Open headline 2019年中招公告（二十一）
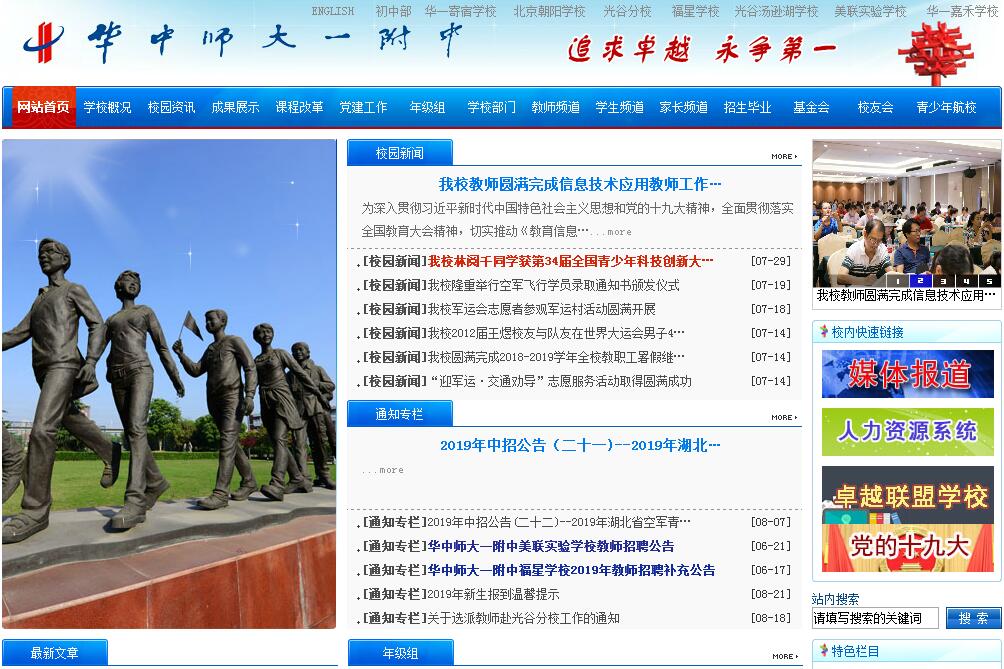 (579, 446)
